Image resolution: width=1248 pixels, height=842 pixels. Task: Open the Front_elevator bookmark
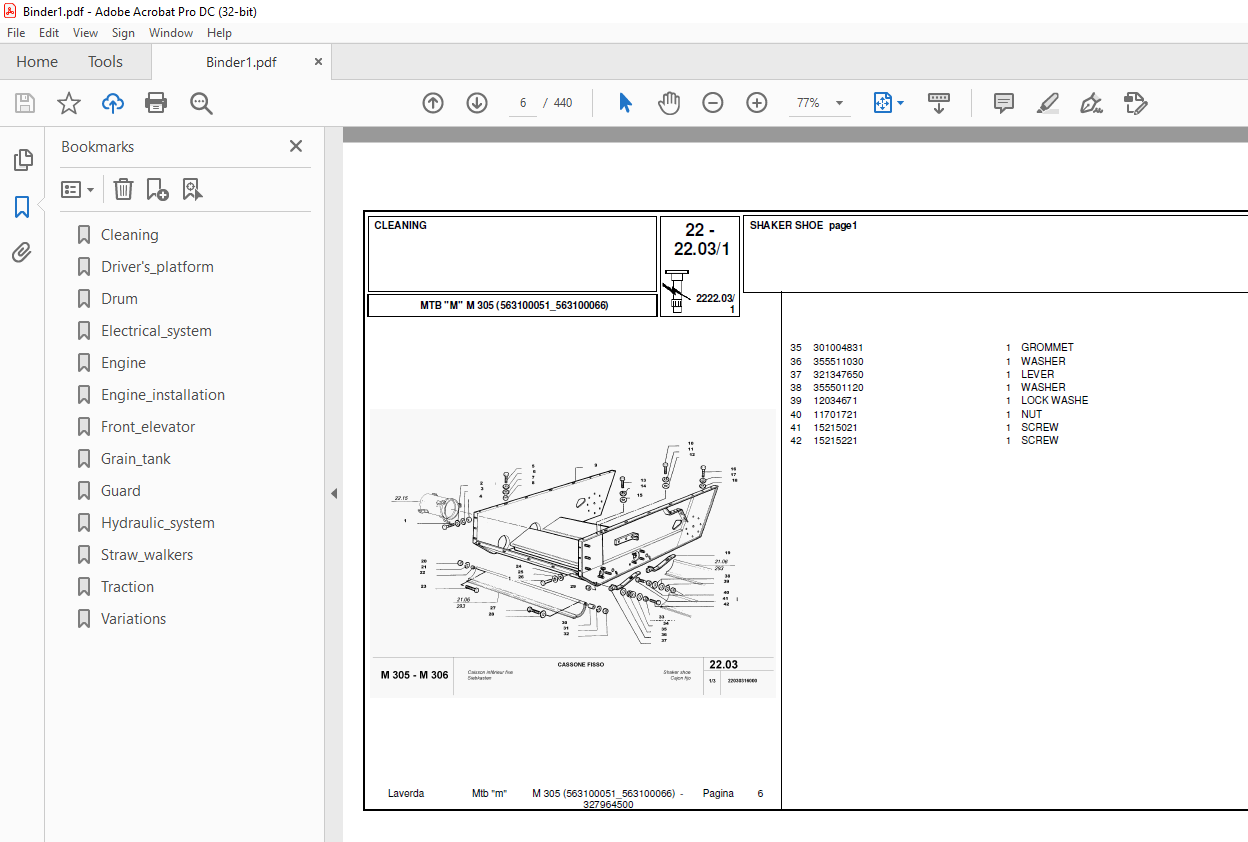[148, 427]
